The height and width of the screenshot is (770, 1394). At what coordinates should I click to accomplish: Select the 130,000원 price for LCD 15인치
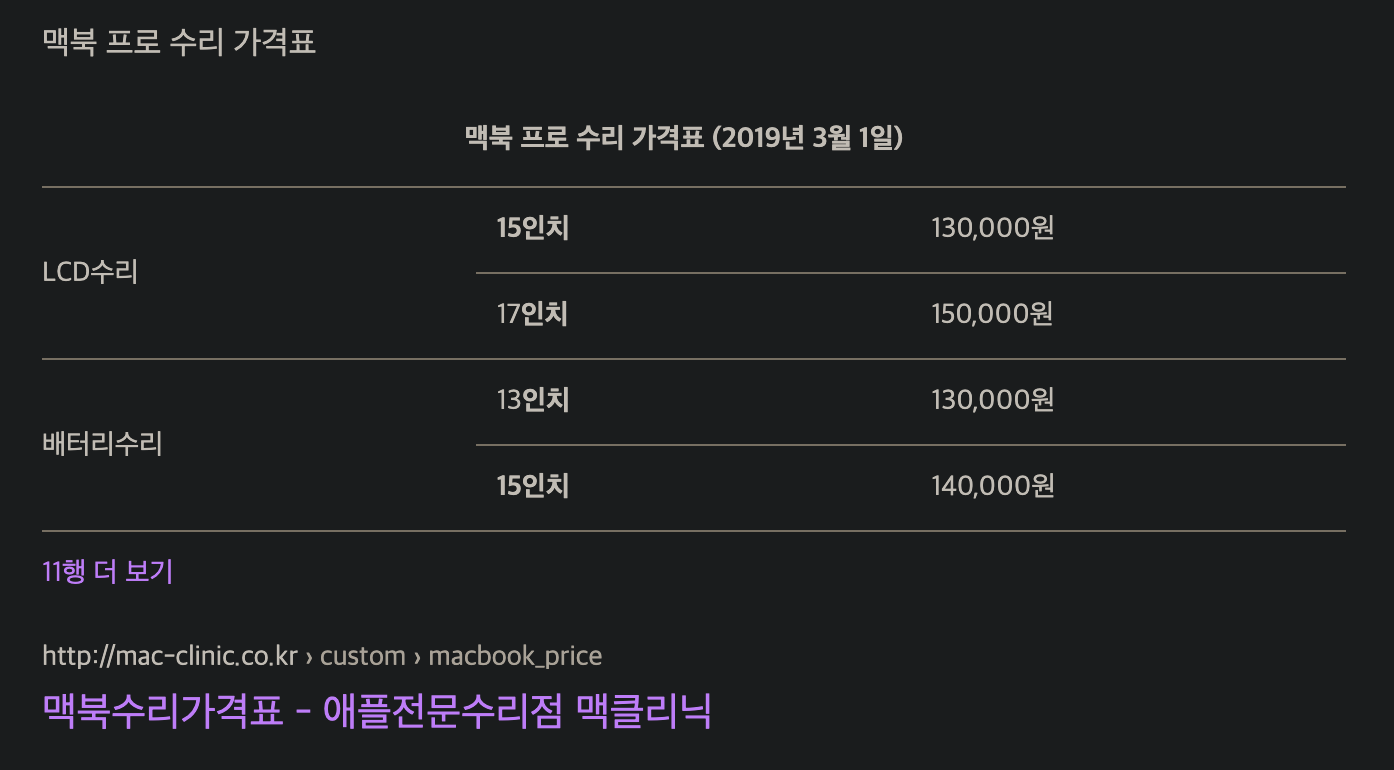(x=992, y=229)
